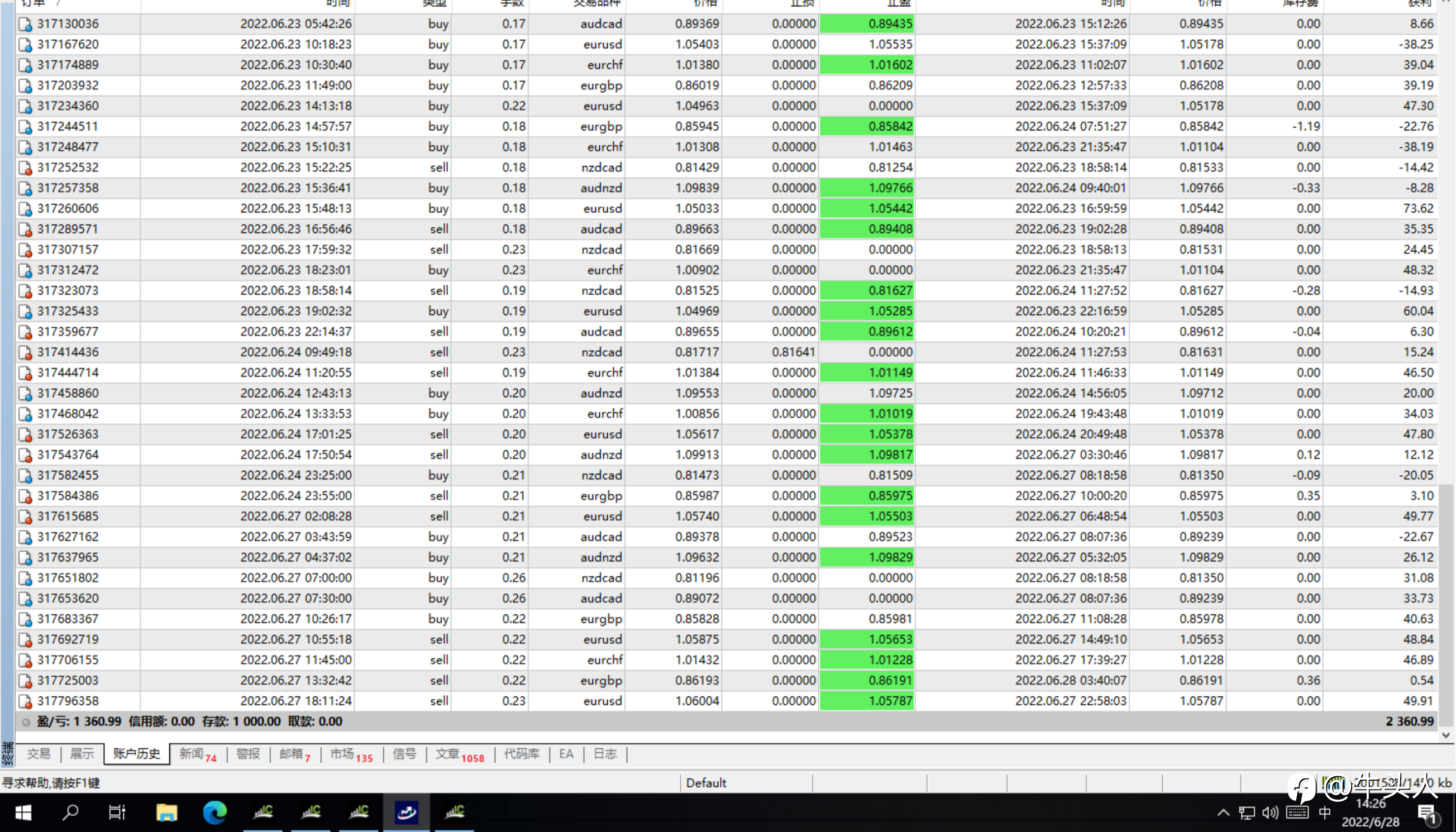Click order icon for 317796358
This screenshot has height=832, width=1456.
tap(25, 701)
